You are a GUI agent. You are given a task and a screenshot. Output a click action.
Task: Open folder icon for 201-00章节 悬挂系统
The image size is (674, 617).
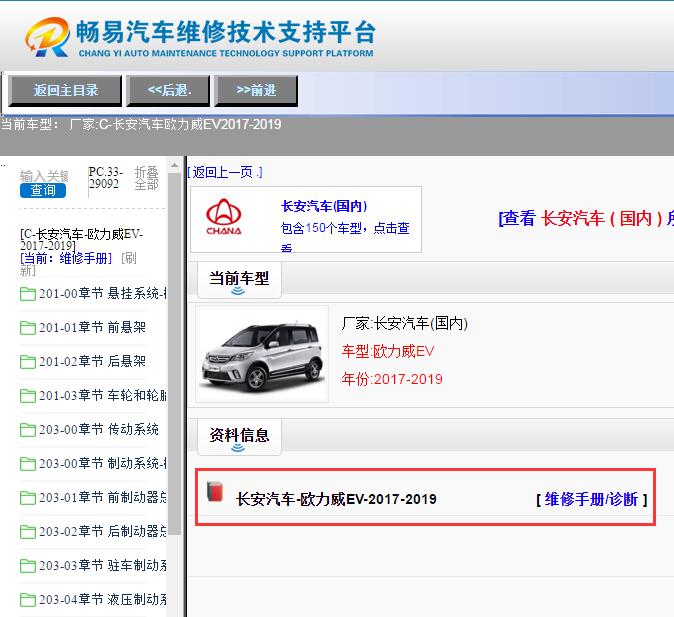(28, 294)
